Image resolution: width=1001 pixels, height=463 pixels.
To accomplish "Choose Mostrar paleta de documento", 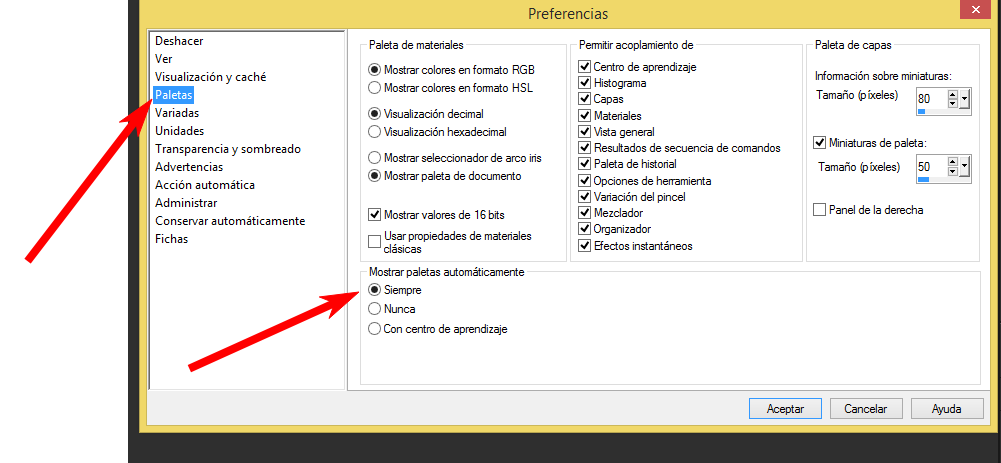I will tap(445, 176).
